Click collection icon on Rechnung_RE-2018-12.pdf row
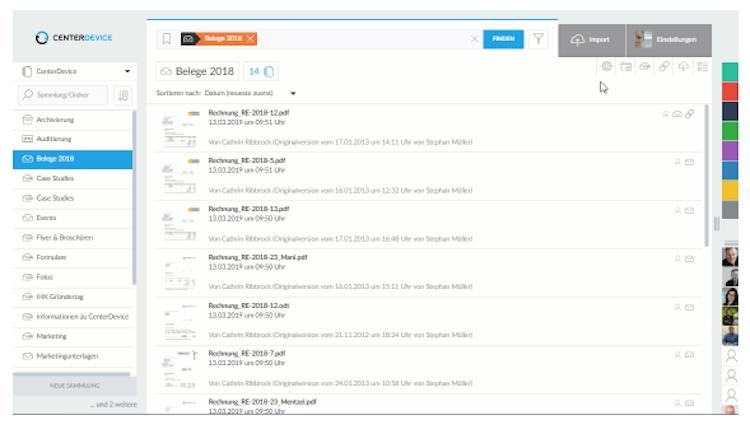 [677, 114]
